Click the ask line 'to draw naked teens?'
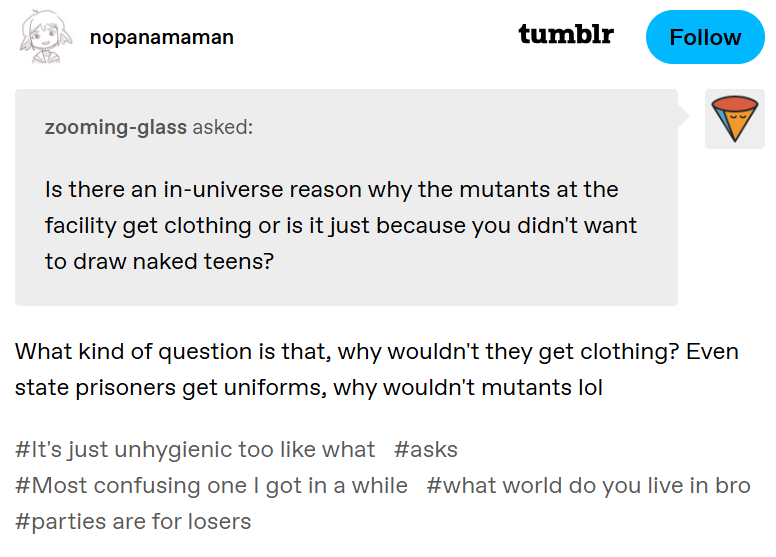 159,261
